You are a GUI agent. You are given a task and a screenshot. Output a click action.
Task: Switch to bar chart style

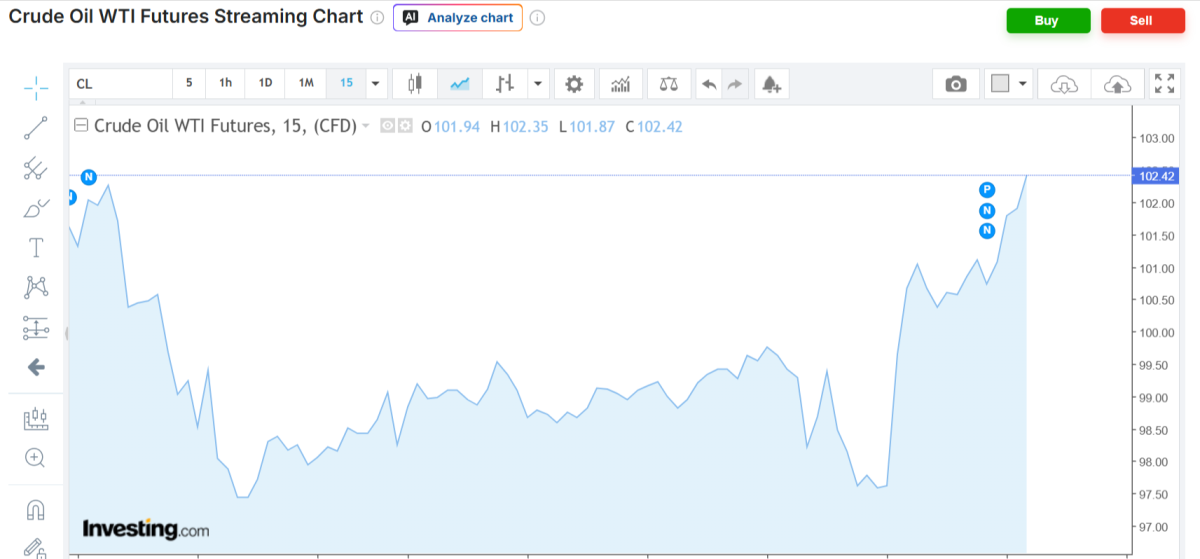pos(505,84)
